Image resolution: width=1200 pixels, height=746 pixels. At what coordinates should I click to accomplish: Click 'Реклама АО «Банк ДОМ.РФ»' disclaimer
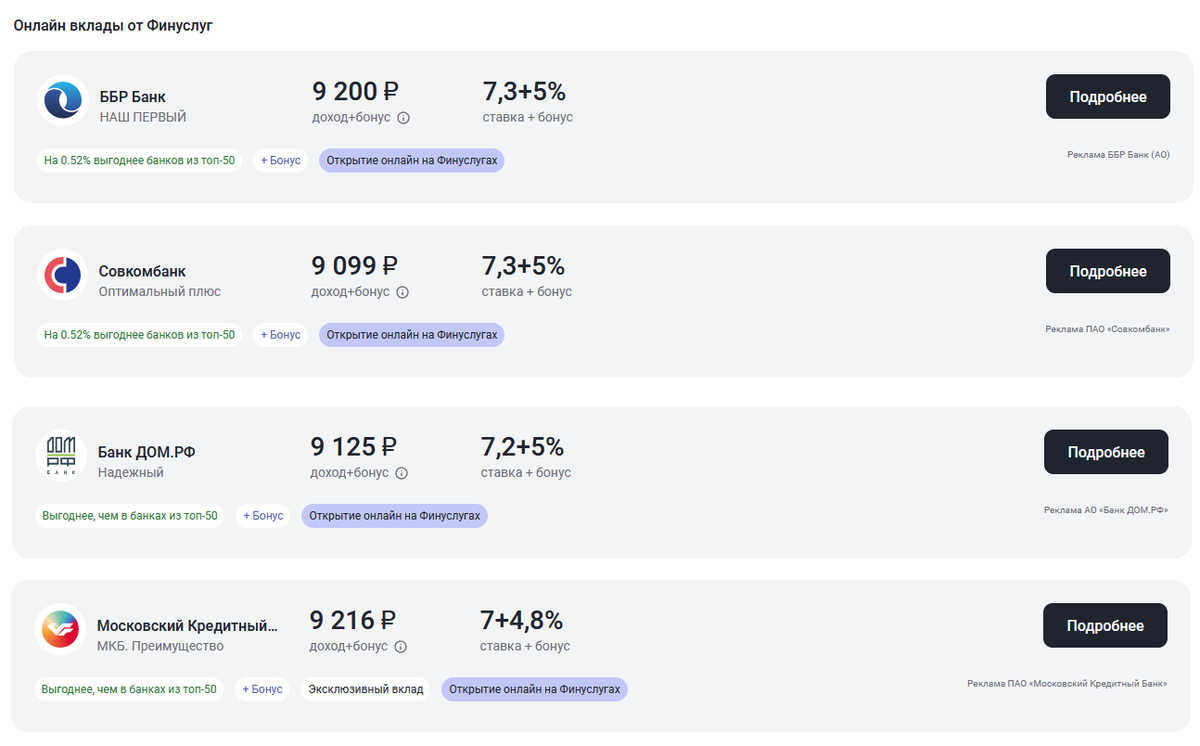(x=1106, y=510)
